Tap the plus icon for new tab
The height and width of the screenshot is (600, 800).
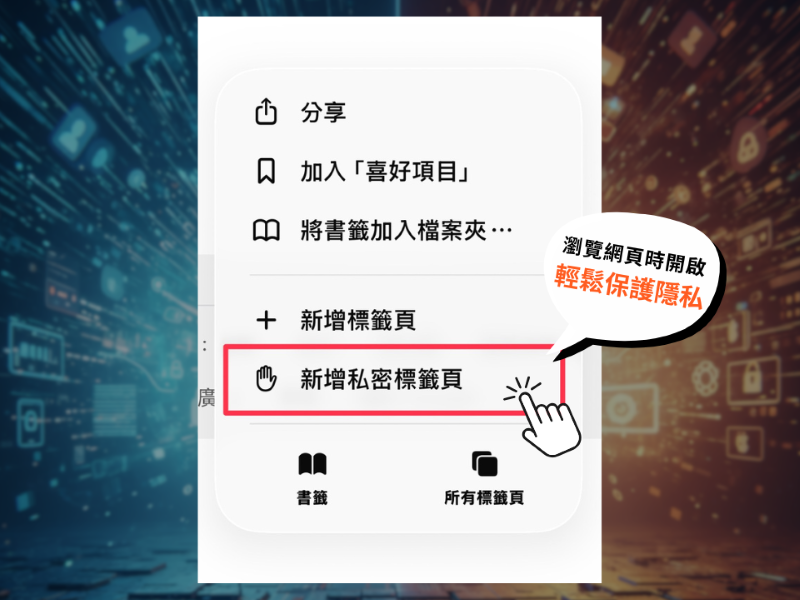pyautogui.click(x=266, y=320)
